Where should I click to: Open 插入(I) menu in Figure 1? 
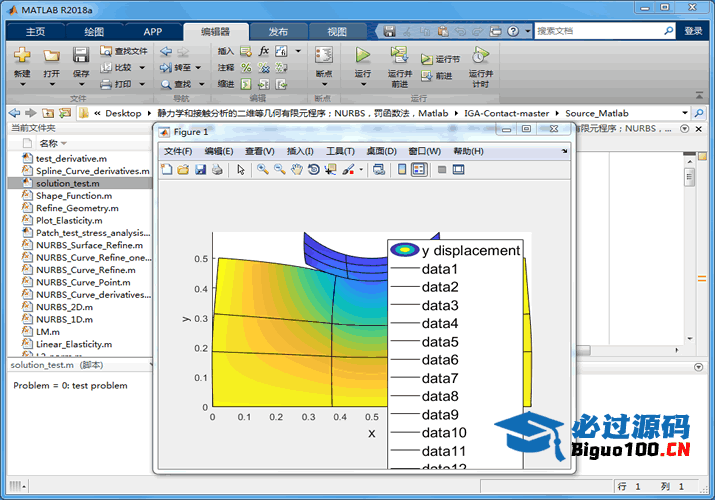(x=300, y=151)
